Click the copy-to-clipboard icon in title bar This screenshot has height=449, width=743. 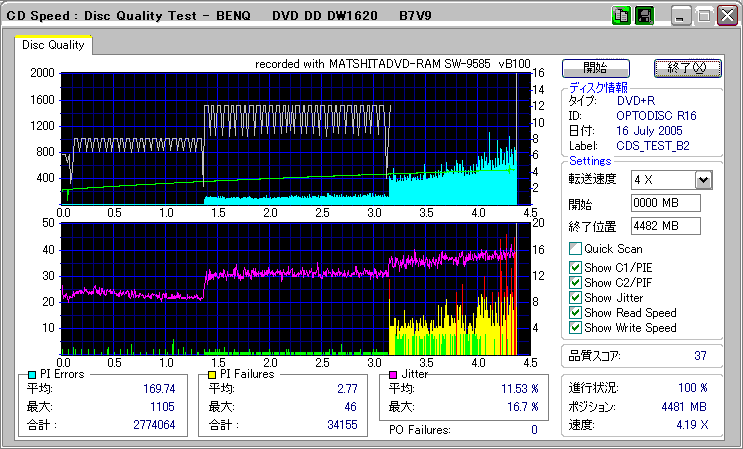pyautogui.click(x=622, y=16)
